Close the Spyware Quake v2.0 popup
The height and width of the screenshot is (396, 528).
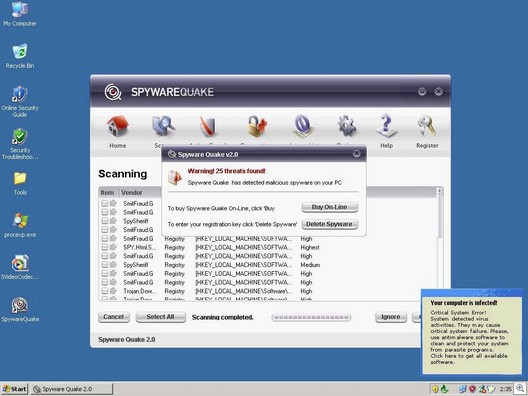pyautogui.click(x=357, y=154)
